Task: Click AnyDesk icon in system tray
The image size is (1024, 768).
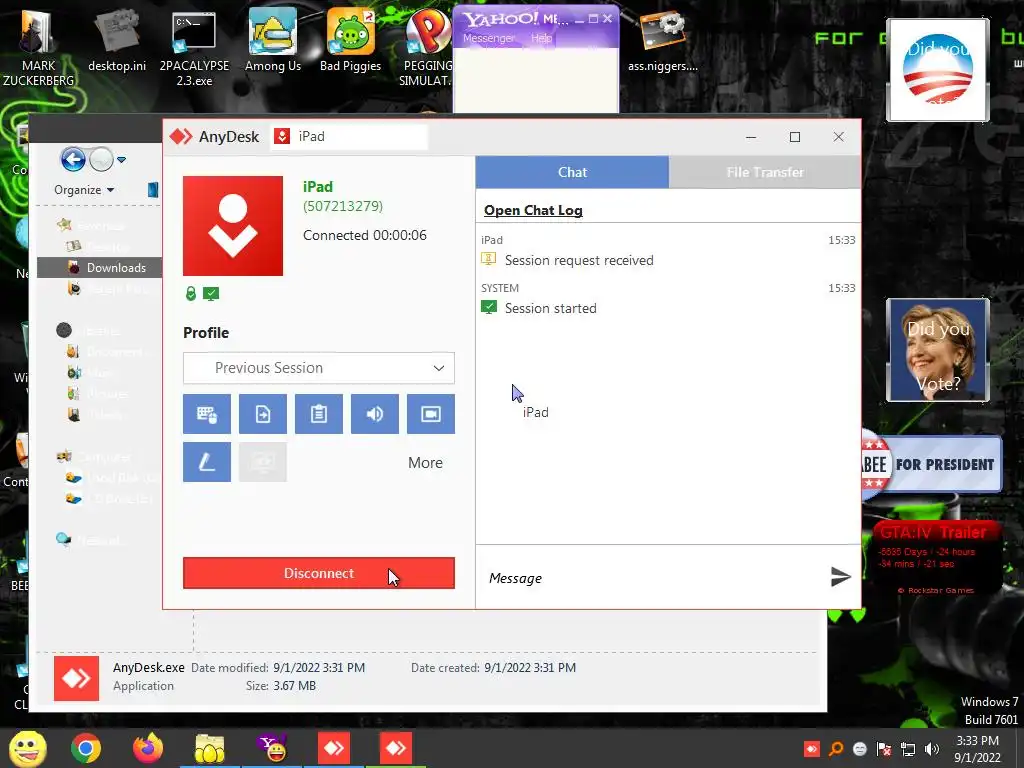Action: (812, 749)
